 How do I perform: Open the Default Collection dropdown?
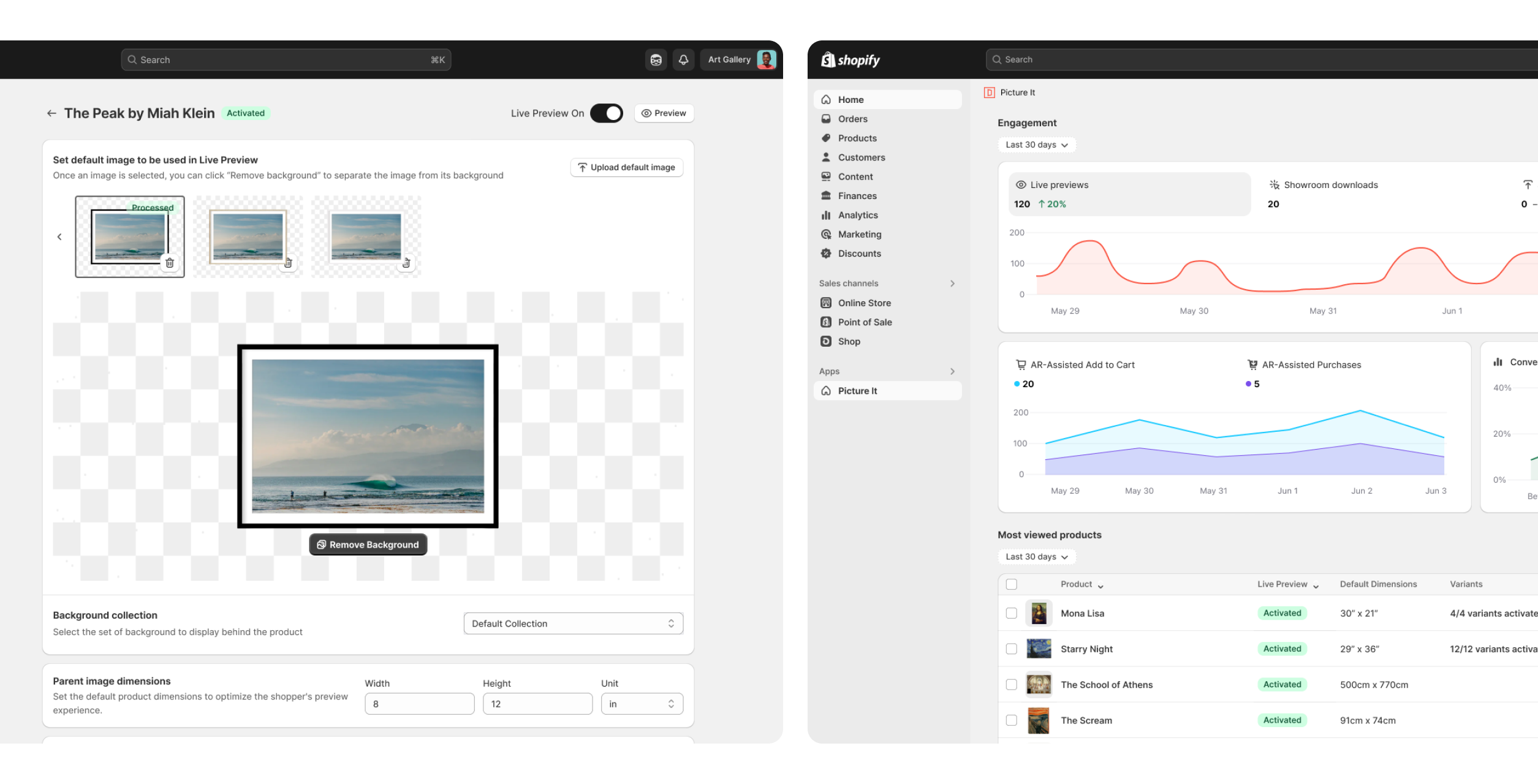(573, 624)
